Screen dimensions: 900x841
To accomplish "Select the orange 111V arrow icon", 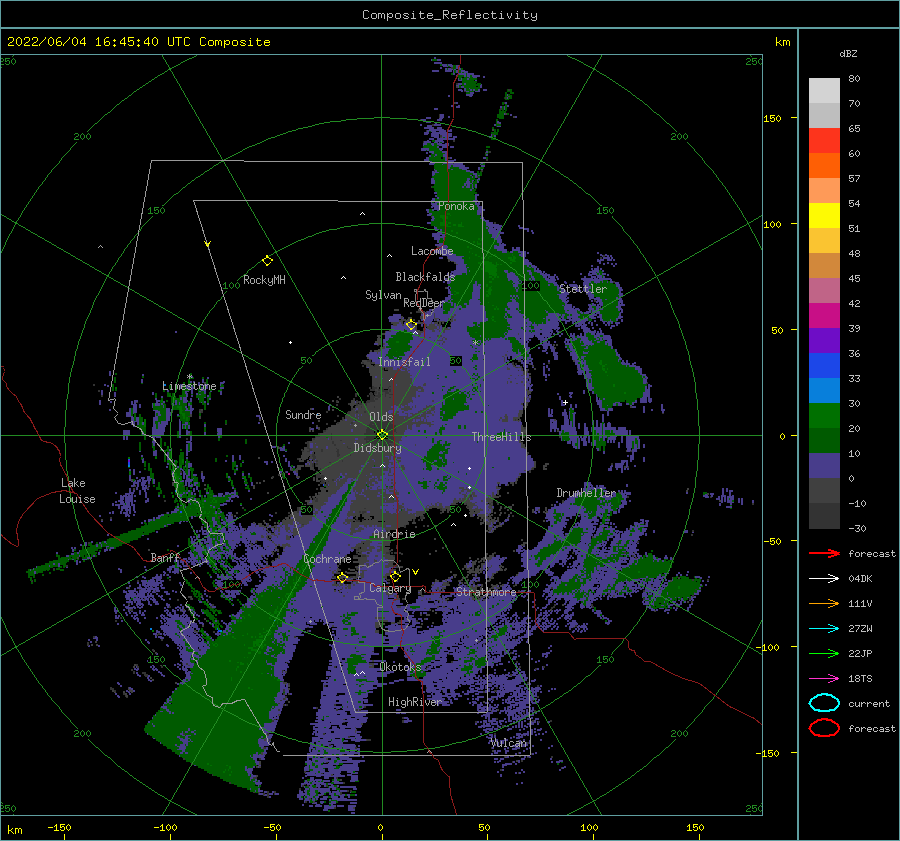I will click(824, 603).
